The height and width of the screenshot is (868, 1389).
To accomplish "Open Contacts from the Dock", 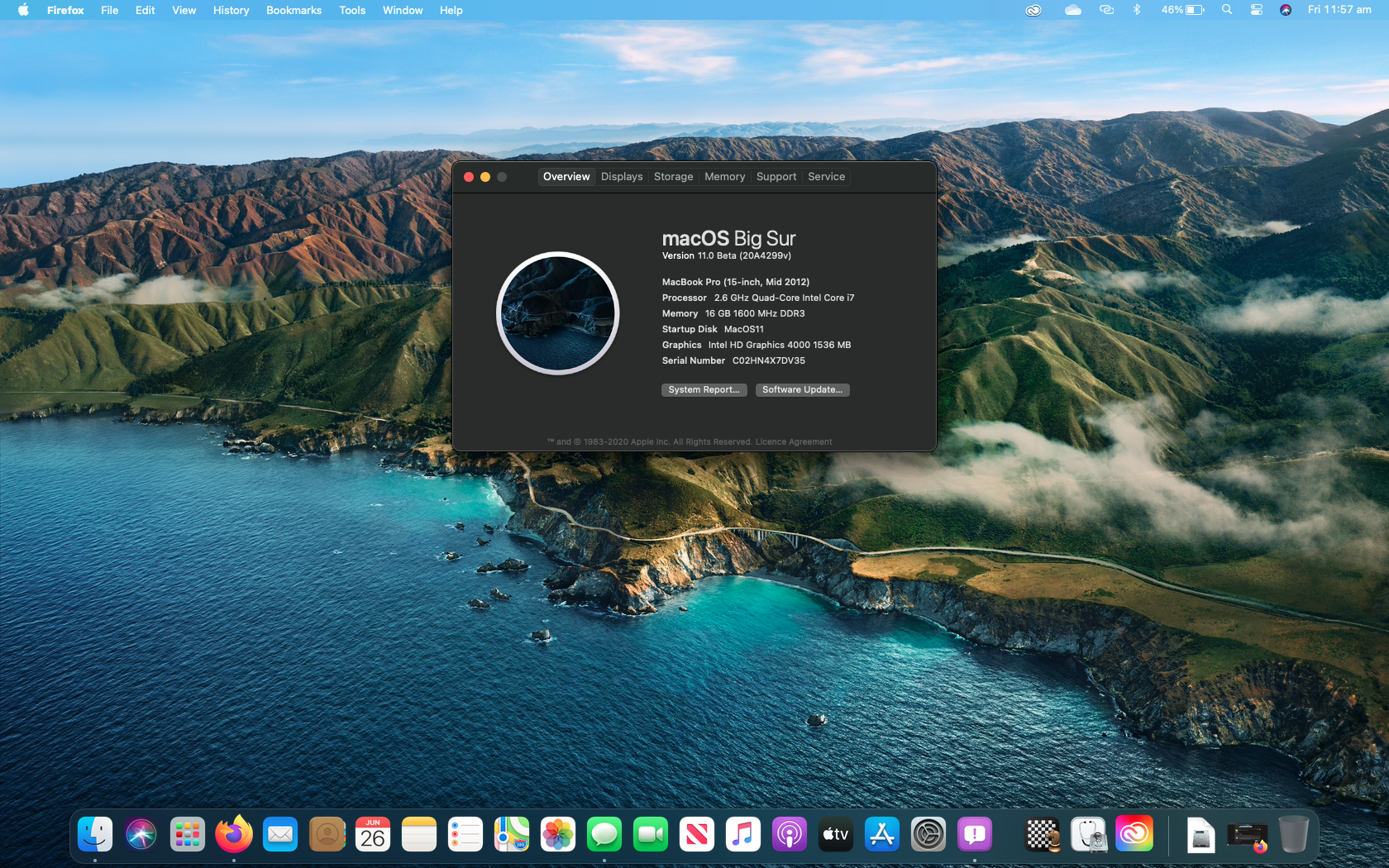I will pos(327,835).
